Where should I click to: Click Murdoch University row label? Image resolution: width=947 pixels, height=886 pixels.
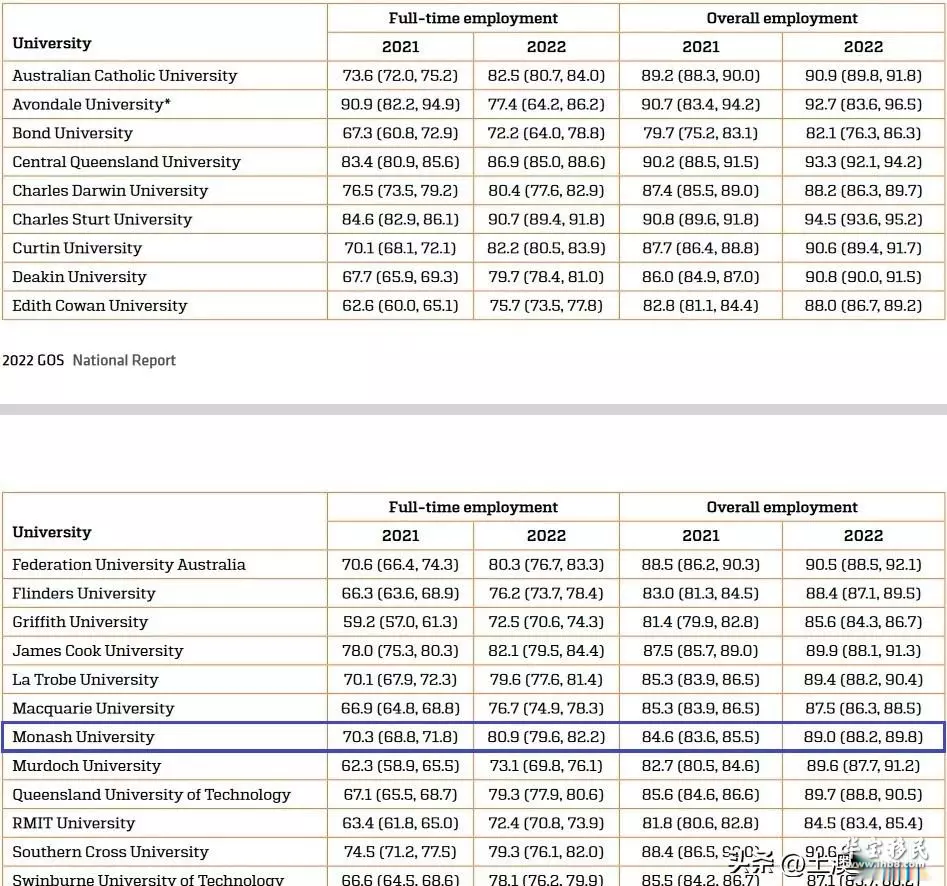point(86,766)
